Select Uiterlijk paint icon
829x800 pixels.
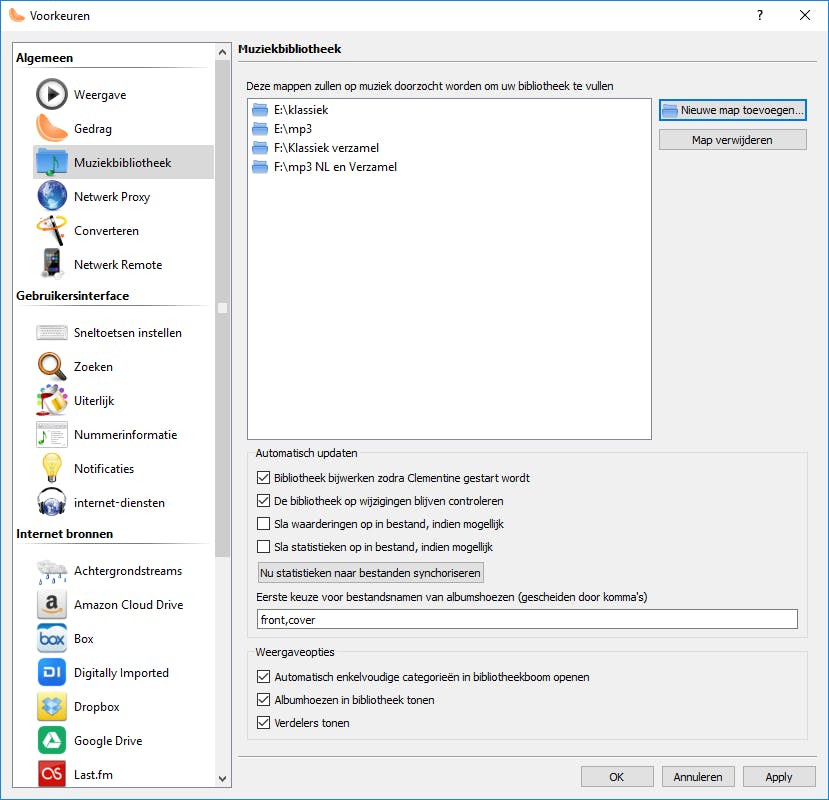[x=52, y=400]
